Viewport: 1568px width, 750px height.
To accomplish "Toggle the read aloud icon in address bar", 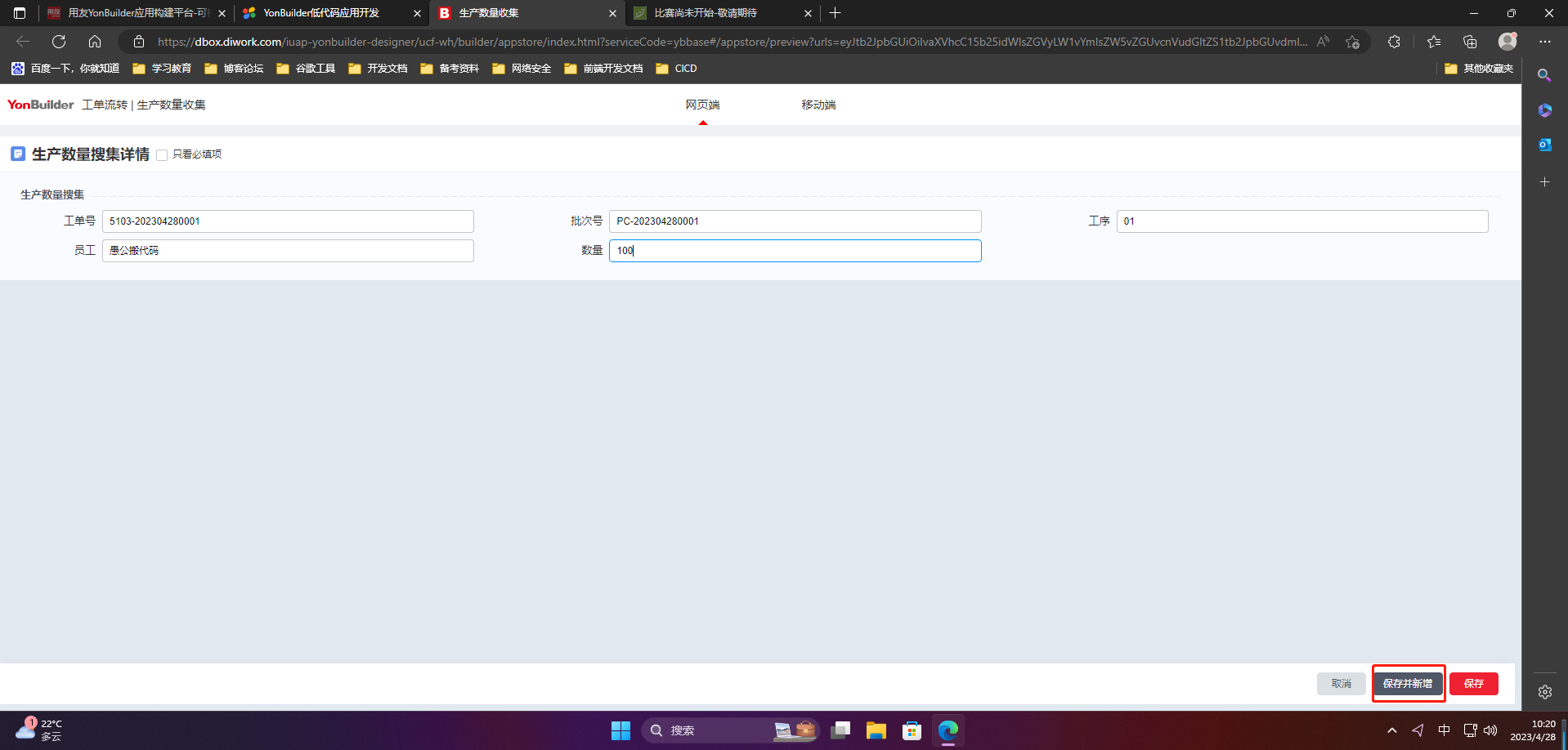I will click(x=1323, y=42).
